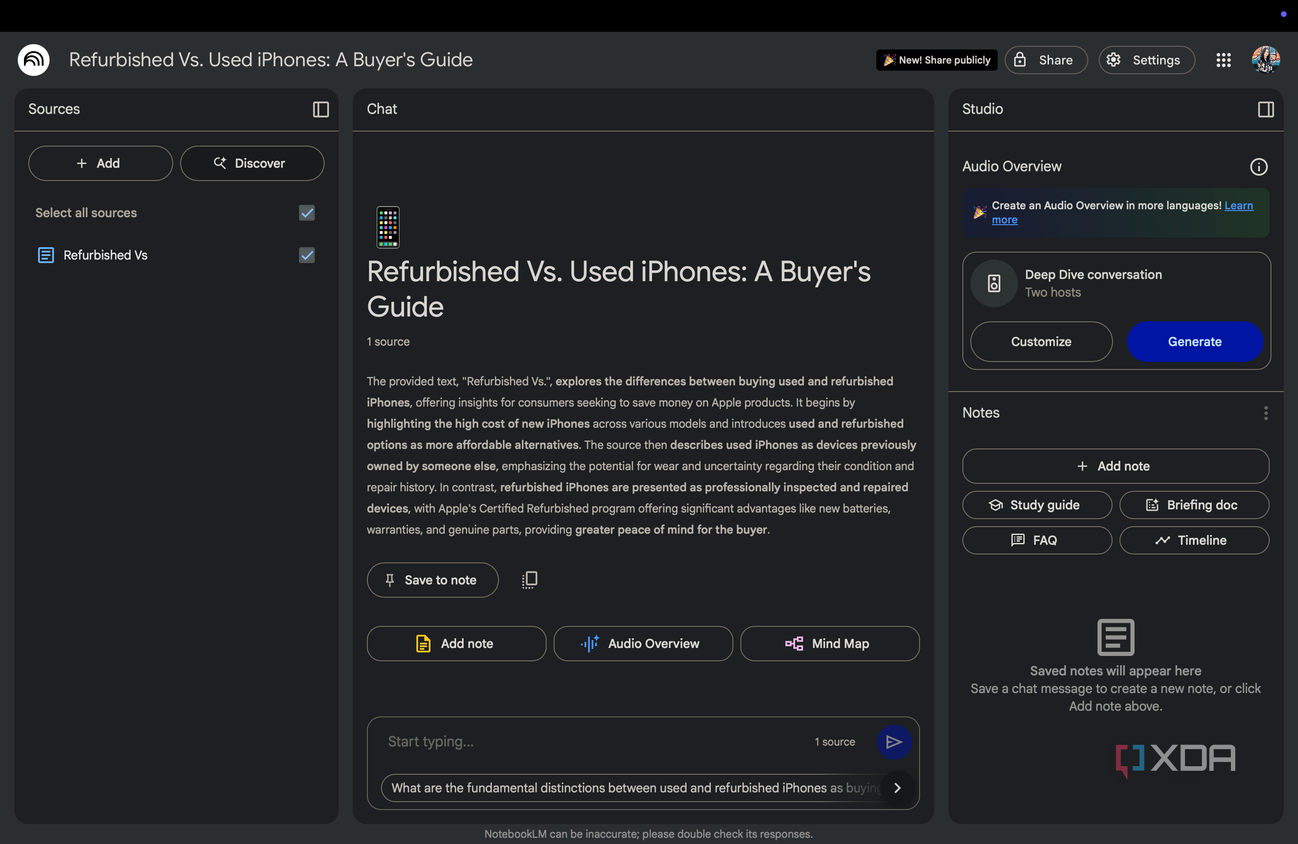The image size is (1298, 844).
Task: Collapse the Sources panel icon
Action: click(321, 109)
